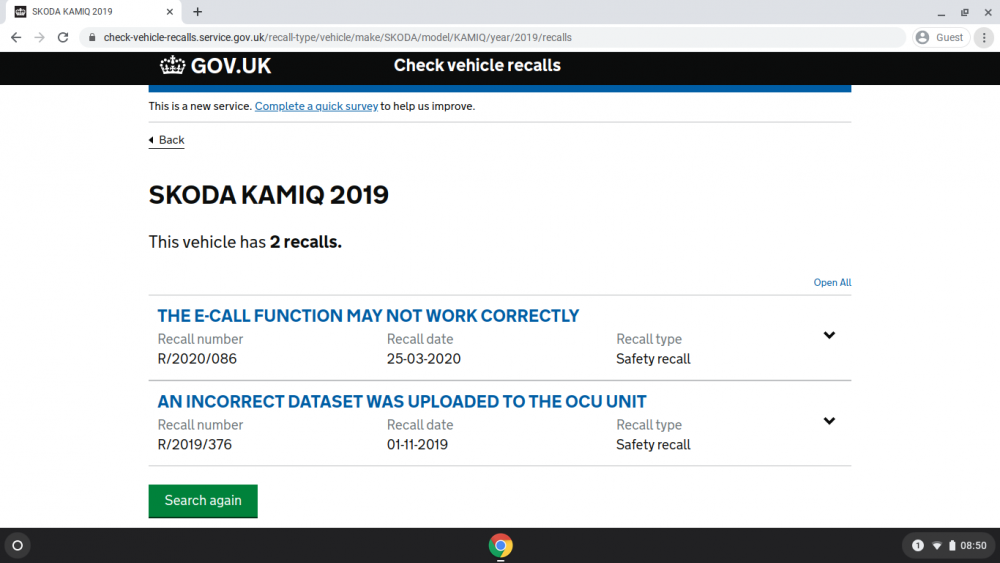Screen dimensions: 1000x563
Task: Go back using the browser back arrow
Action: (x=16, y=38)
